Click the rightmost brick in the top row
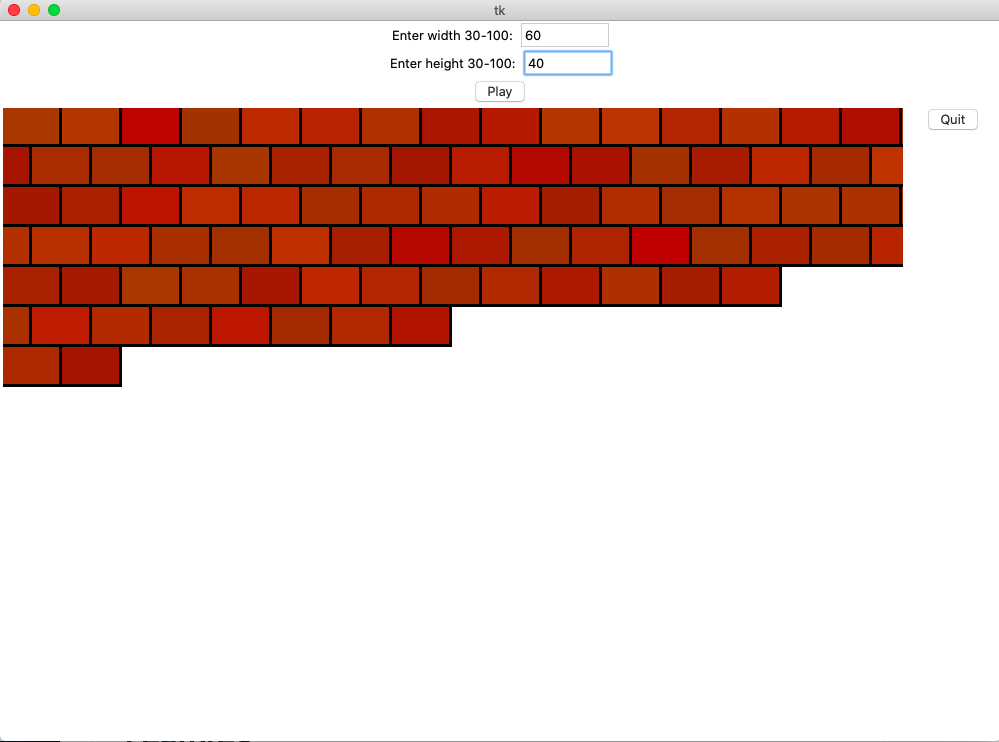Screen dimensions: 999x742 coord(870,125)
